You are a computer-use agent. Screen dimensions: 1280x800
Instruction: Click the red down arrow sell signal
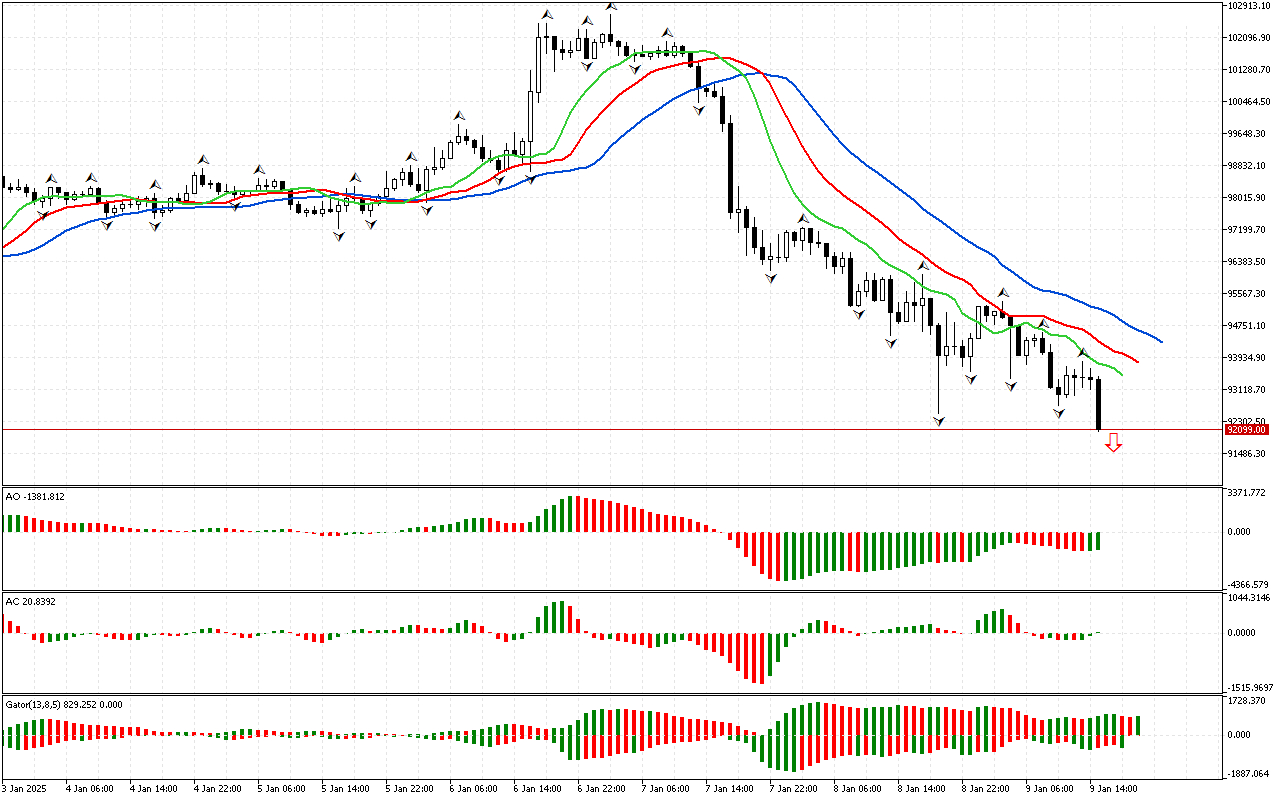point(1113,443)
